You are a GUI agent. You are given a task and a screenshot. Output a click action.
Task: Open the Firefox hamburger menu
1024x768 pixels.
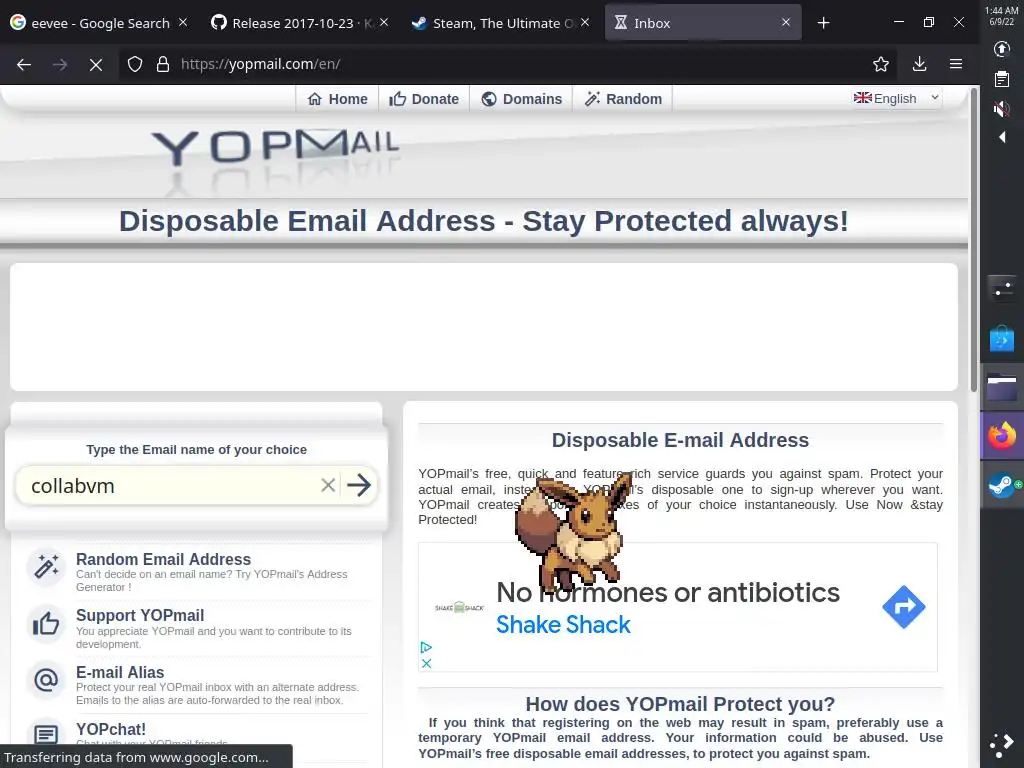point(955,64)
